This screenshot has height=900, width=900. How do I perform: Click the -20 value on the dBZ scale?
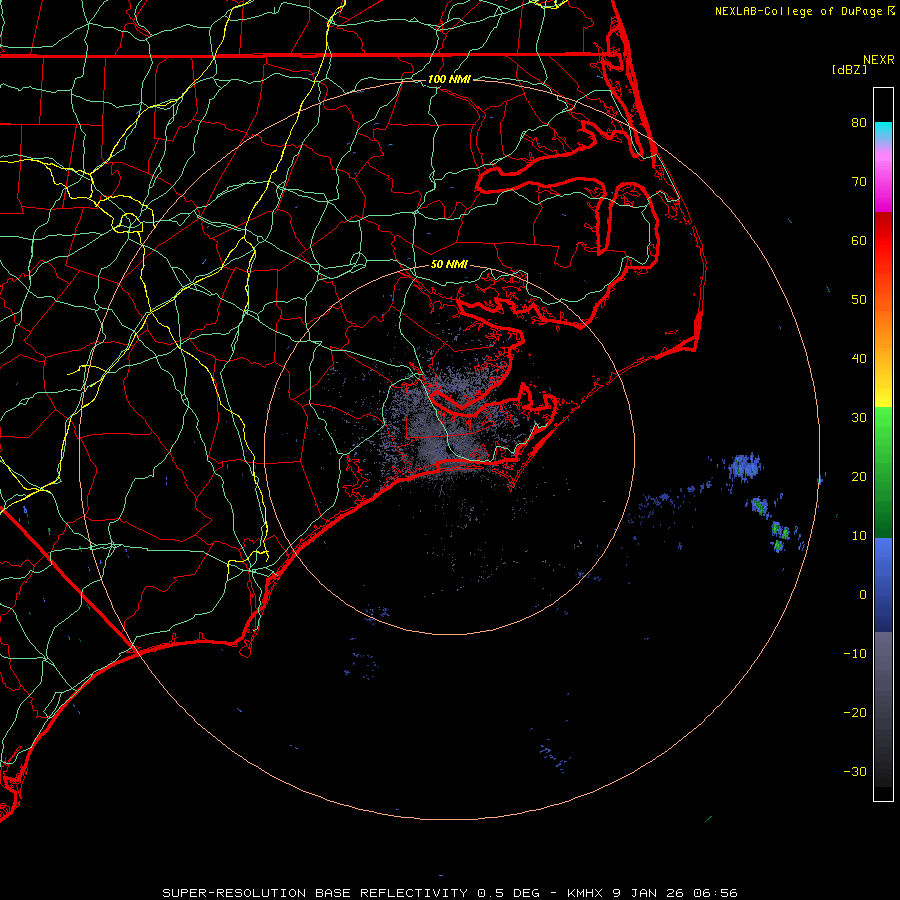[855, 713]
